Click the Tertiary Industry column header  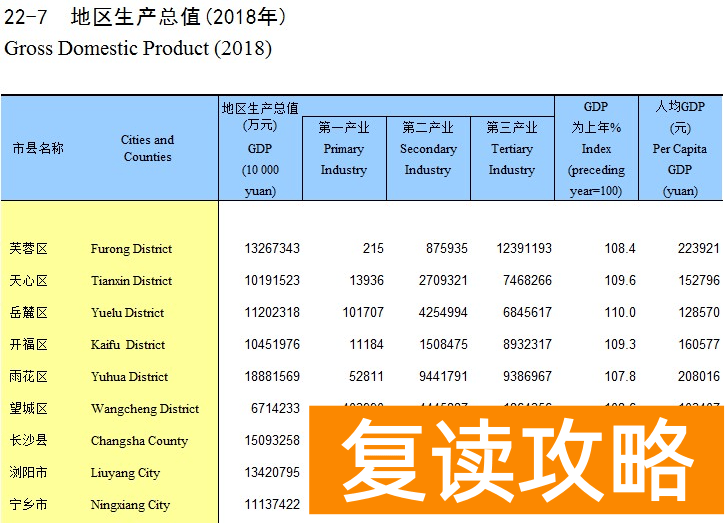[x=512, y=148]
